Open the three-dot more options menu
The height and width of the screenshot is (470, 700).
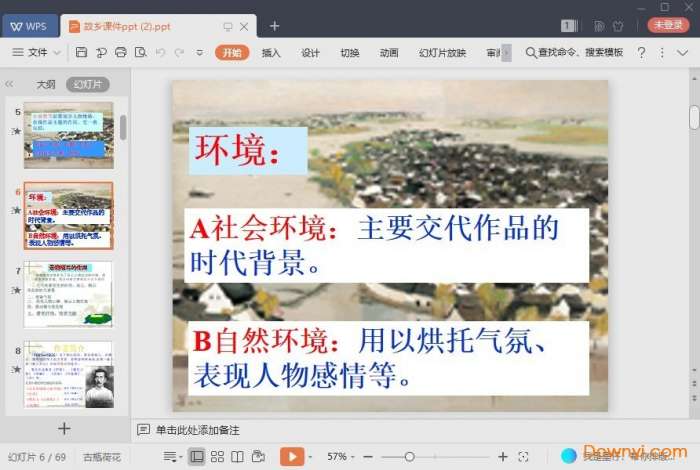click(x=662, y=53)
